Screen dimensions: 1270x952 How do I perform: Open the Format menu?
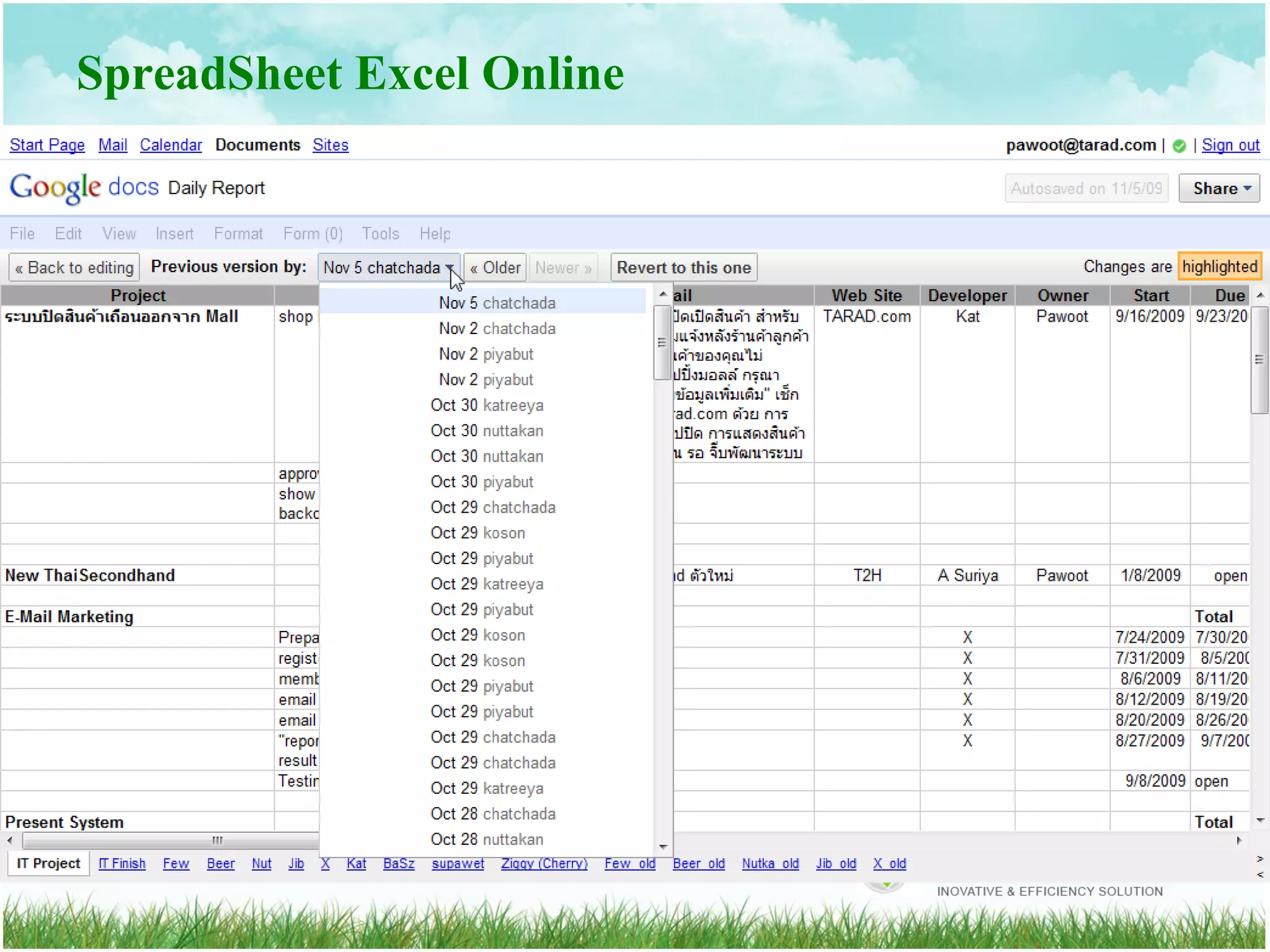(238, 234)
